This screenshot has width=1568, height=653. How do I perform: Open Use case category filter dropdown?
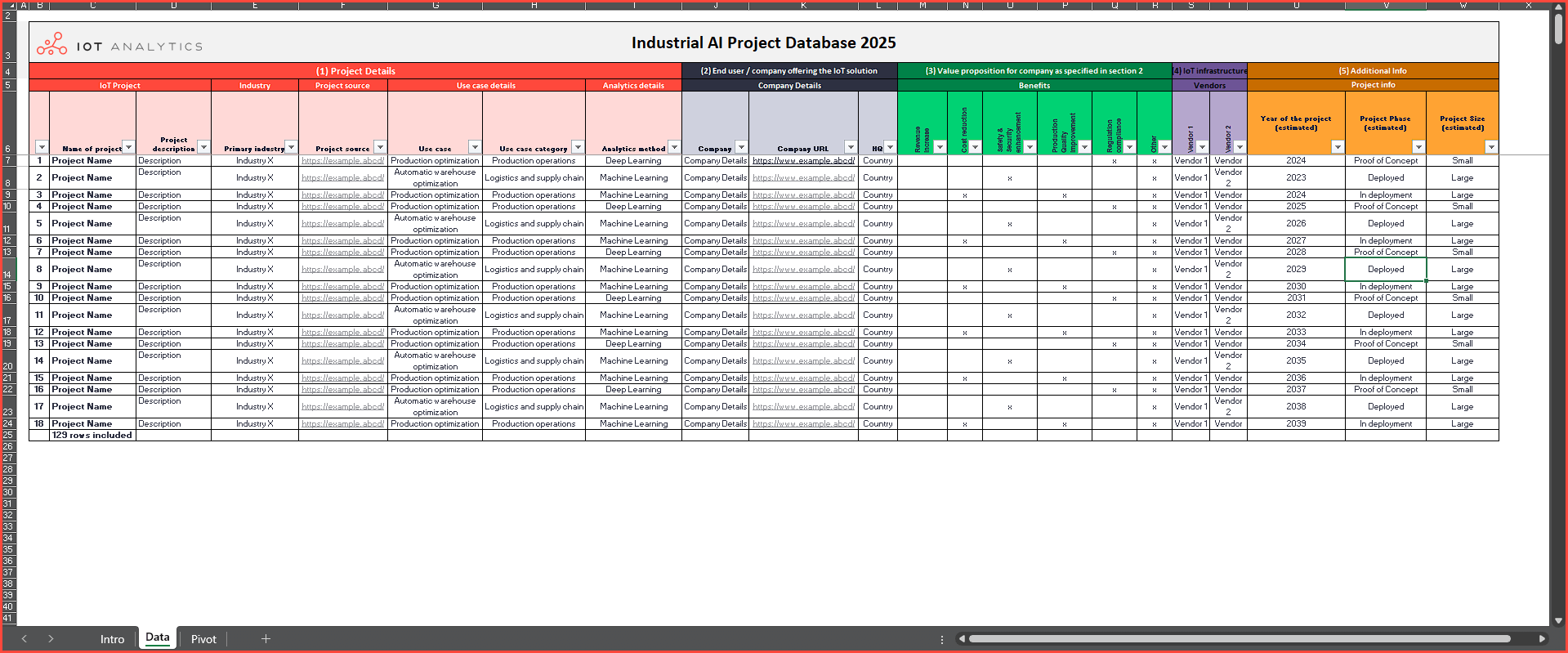click(578, 147)
